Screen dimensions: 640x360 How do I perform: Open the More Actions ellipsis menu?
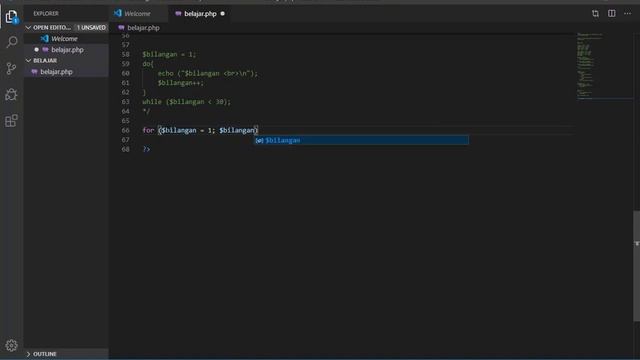tap(627, 13)
